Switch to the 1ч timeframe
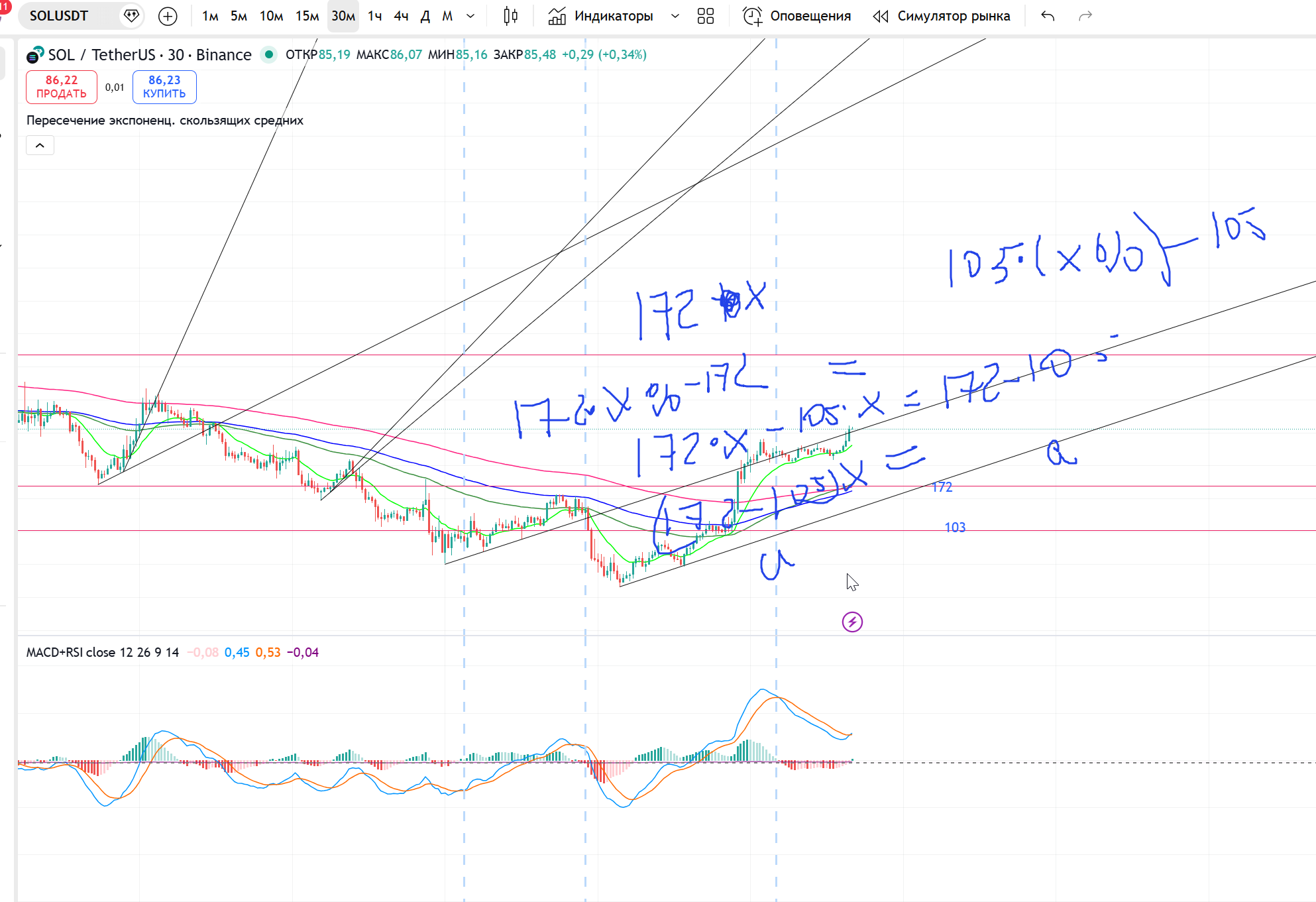This screenshot has height=902, width=1316. [x=375, y=16]
